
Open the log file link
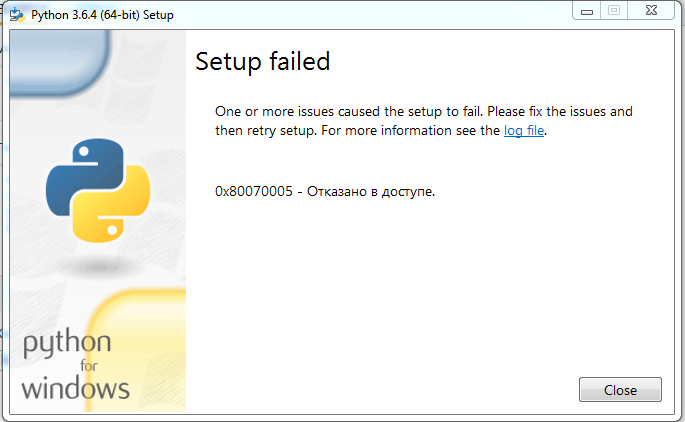(x=524, y=130)
